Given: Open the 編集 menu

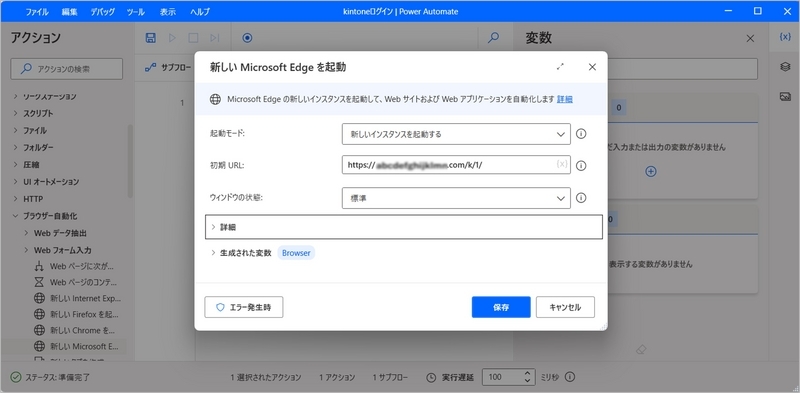Looking at the screenshot, I should 69,11.
